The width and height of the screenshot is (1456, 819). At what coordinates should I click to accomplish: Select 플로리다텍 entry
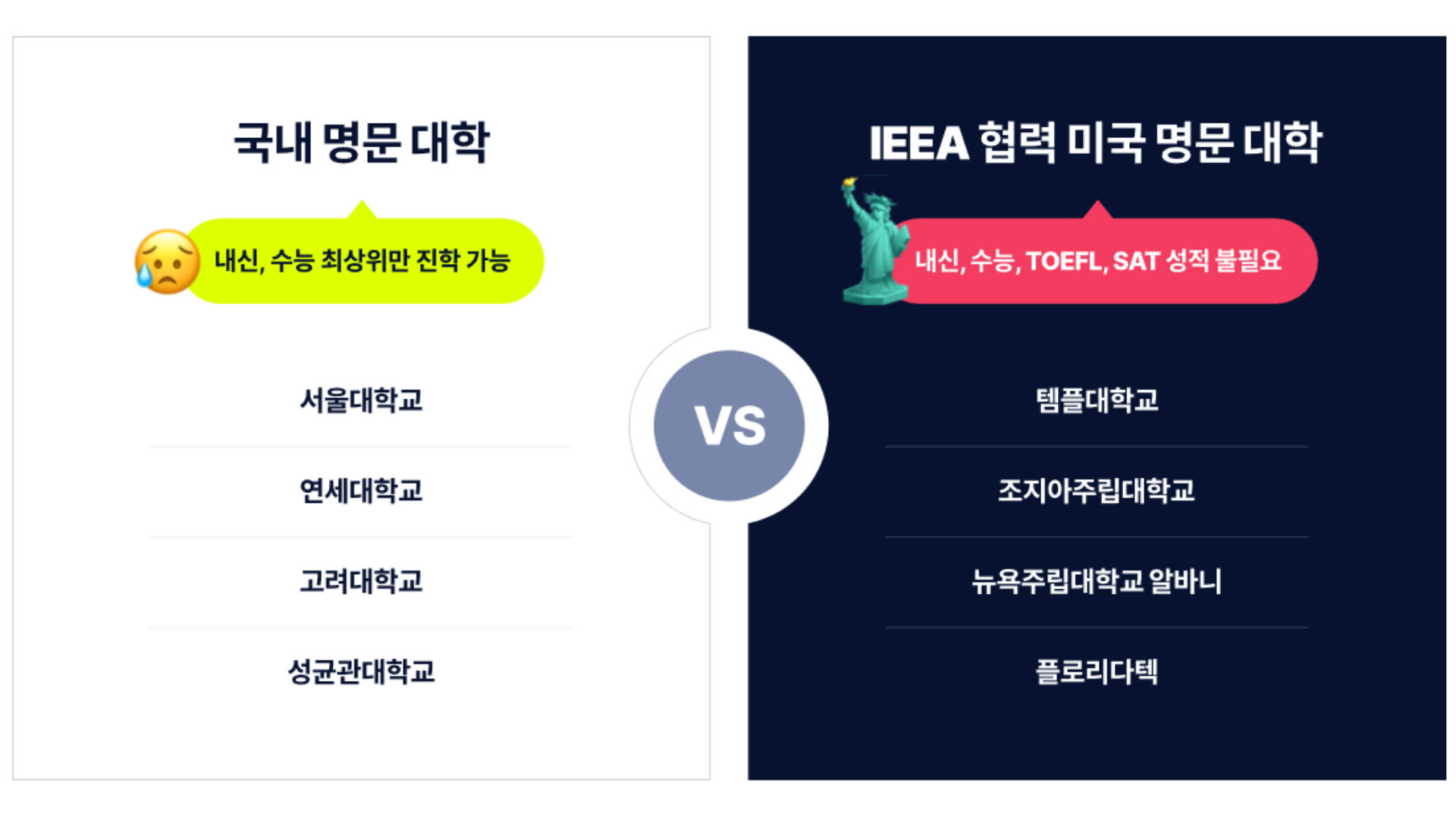(1097, 672)
